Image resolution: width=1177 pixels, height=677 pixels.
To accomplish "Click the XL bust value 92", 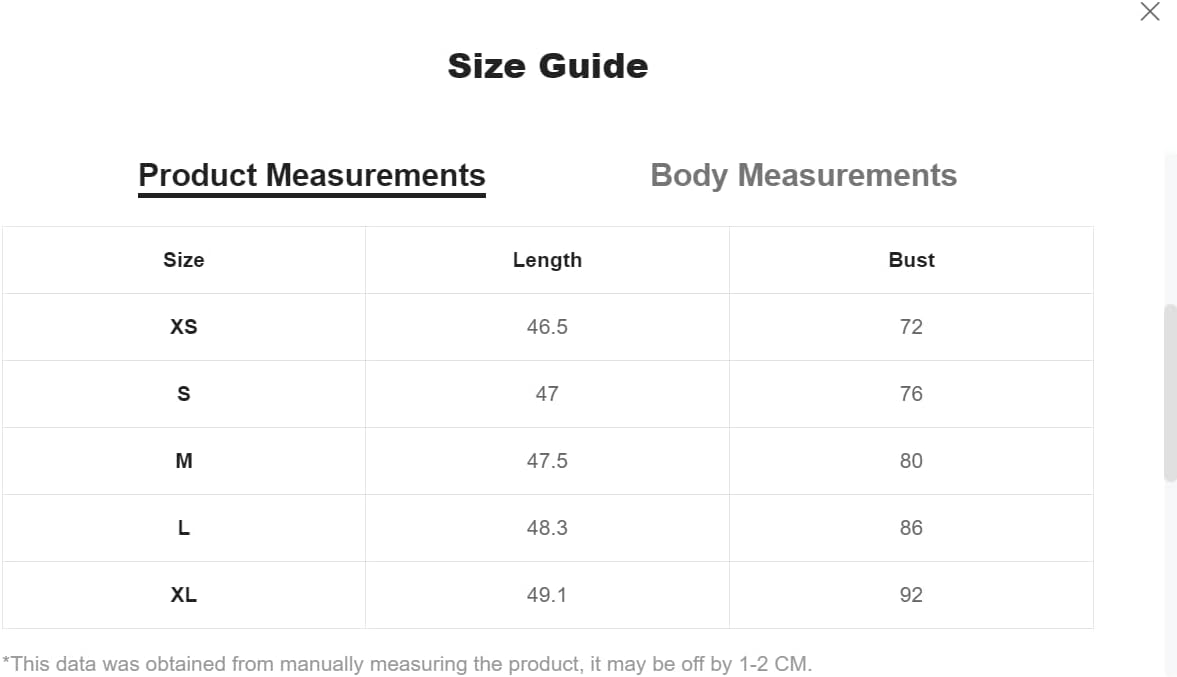I will pyautogui.click(x=911, y=594).
